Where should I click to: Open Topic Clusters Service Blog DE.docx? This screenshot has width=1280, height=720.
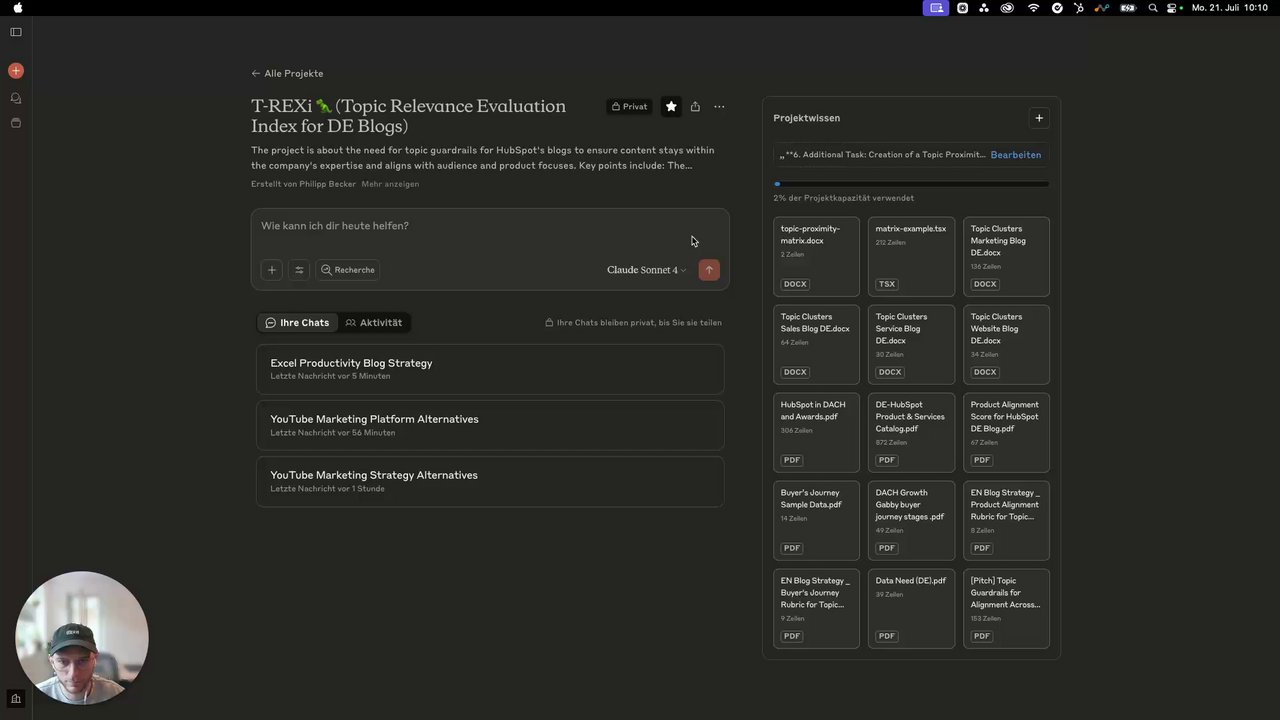click(911, 345)
